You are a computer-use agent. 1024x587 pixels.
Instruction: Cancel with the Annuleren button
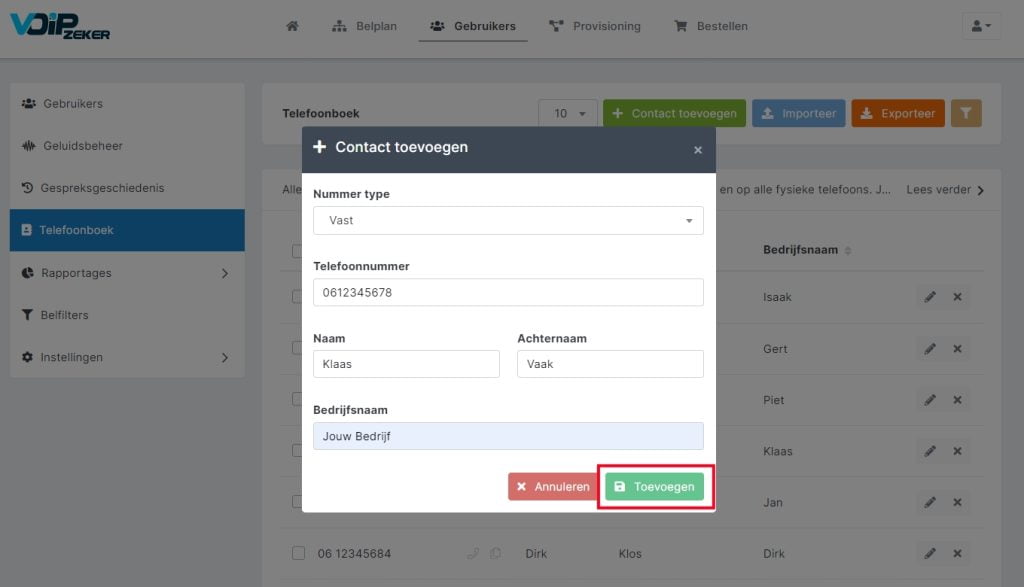(x=553, y=486)
